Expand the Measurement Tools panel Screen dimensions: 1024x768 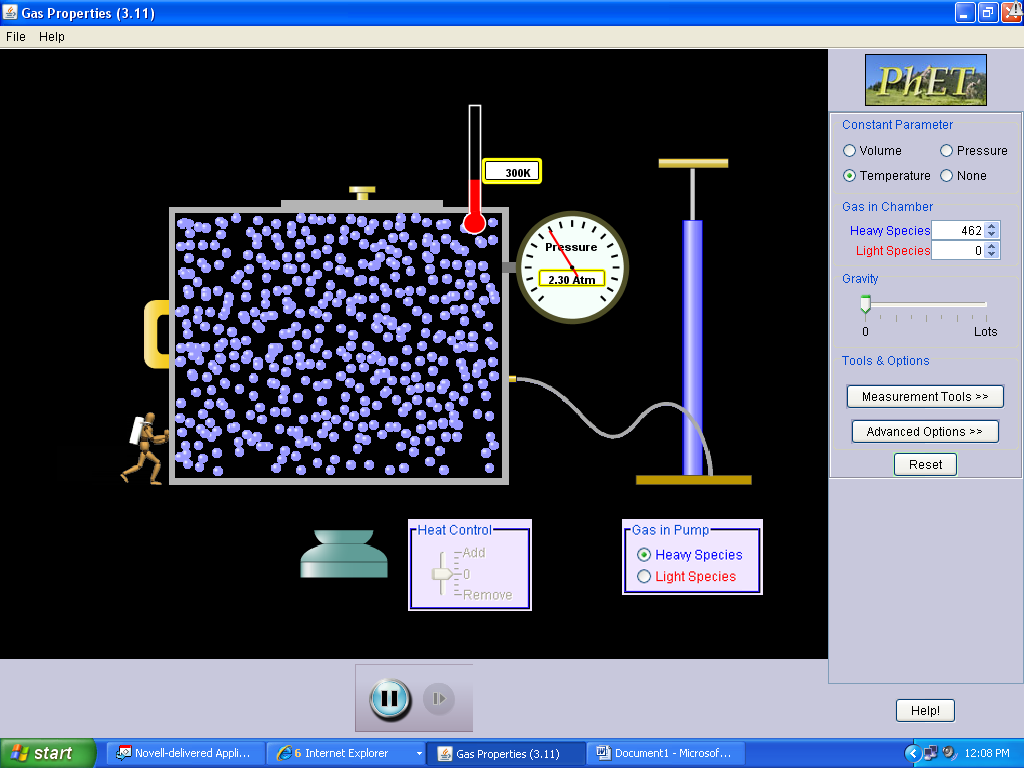click(x=924, y=396)
